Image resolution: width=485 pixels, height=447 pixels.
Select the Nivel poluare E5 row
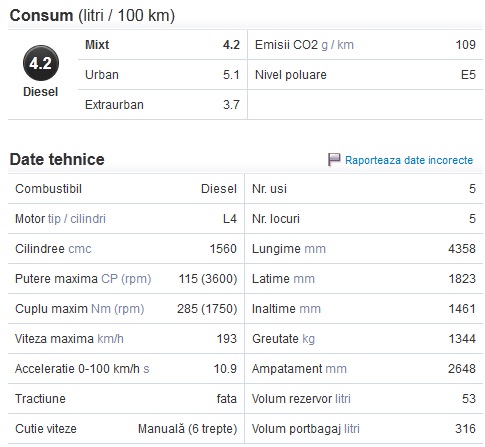(365, 75)
